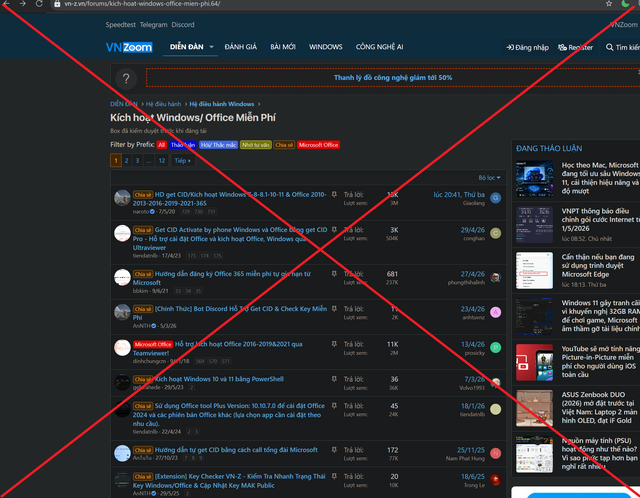Click thread page number 729 under naroto
Screen dimensions: 640x498
coord(186,212)
